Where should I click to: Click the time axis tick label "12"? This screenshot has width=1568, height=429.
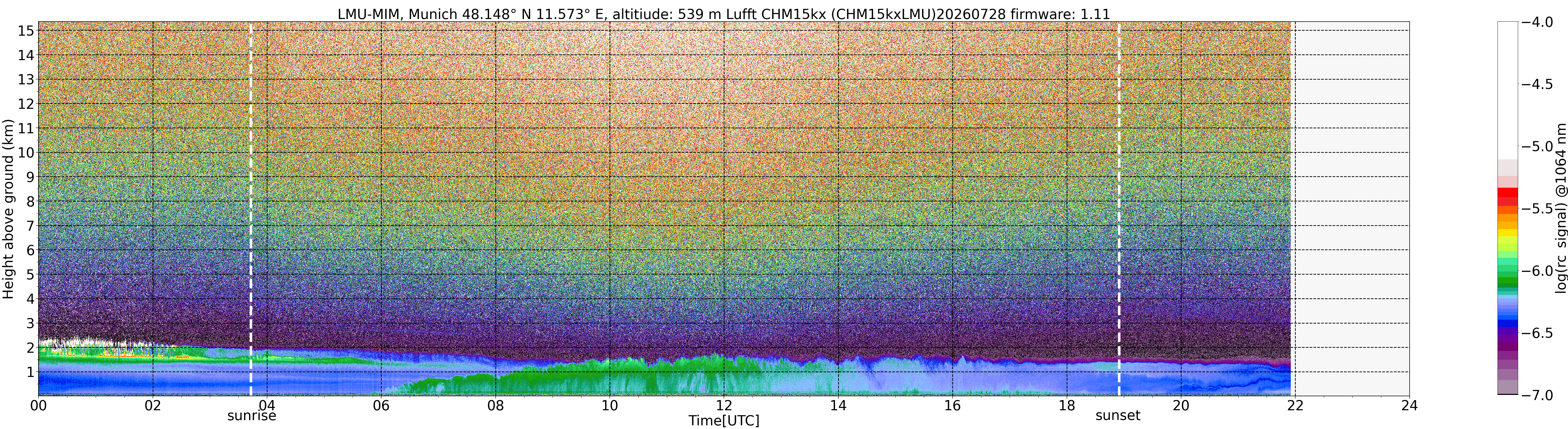(x=724, y=406)
